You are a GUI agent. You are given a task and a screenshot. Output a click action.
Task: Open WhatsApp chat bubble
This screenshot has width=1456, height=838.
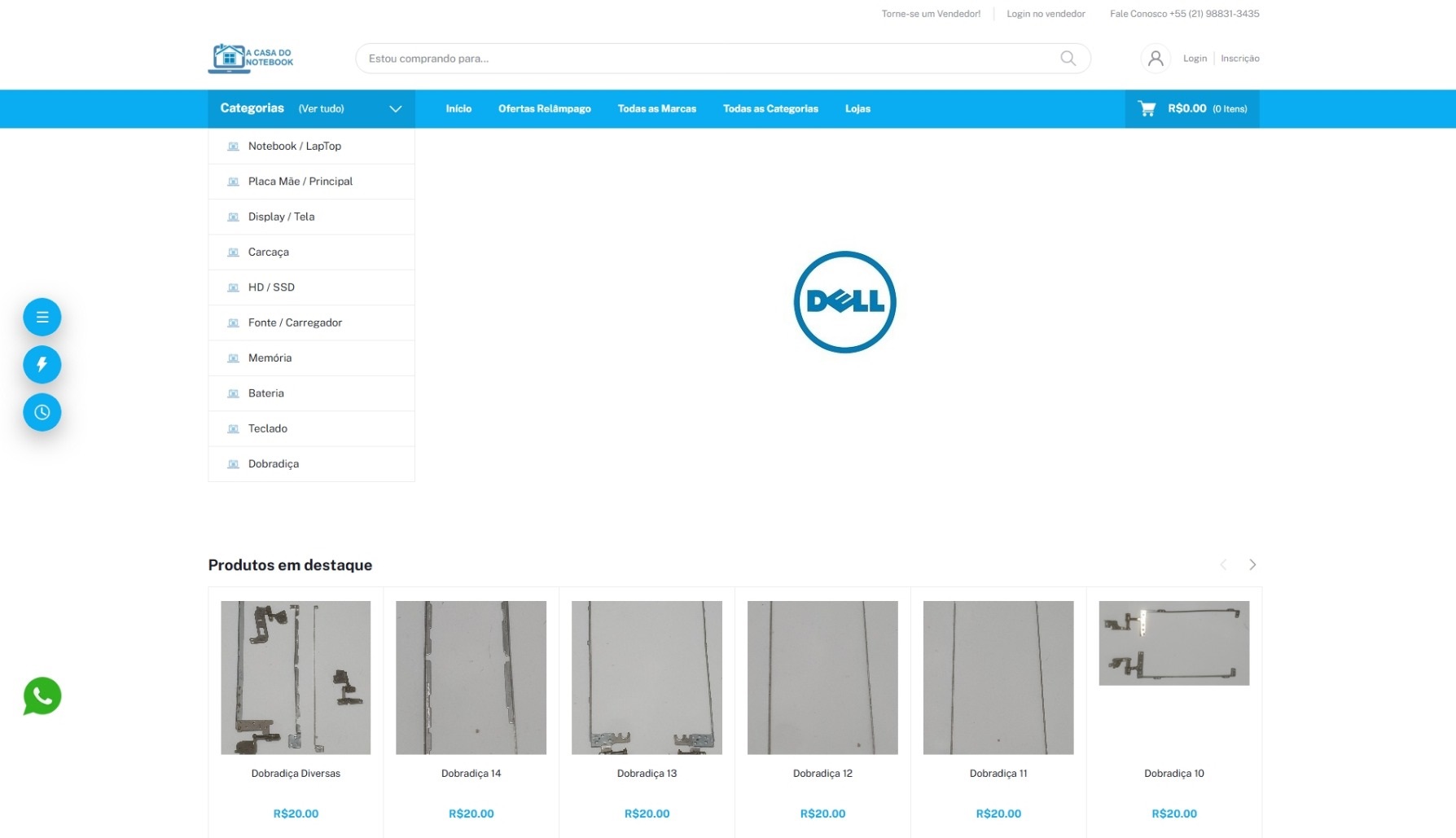point(42,696)
